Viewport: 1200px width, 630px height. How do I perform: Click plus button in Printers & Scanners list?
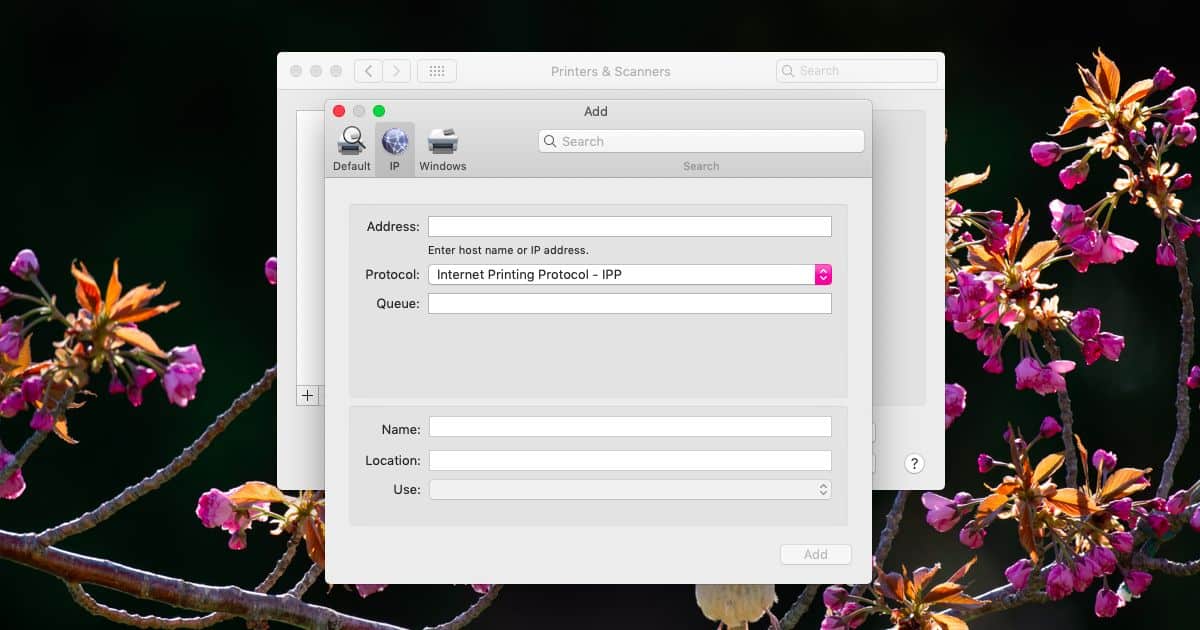[x=307, y=395]
